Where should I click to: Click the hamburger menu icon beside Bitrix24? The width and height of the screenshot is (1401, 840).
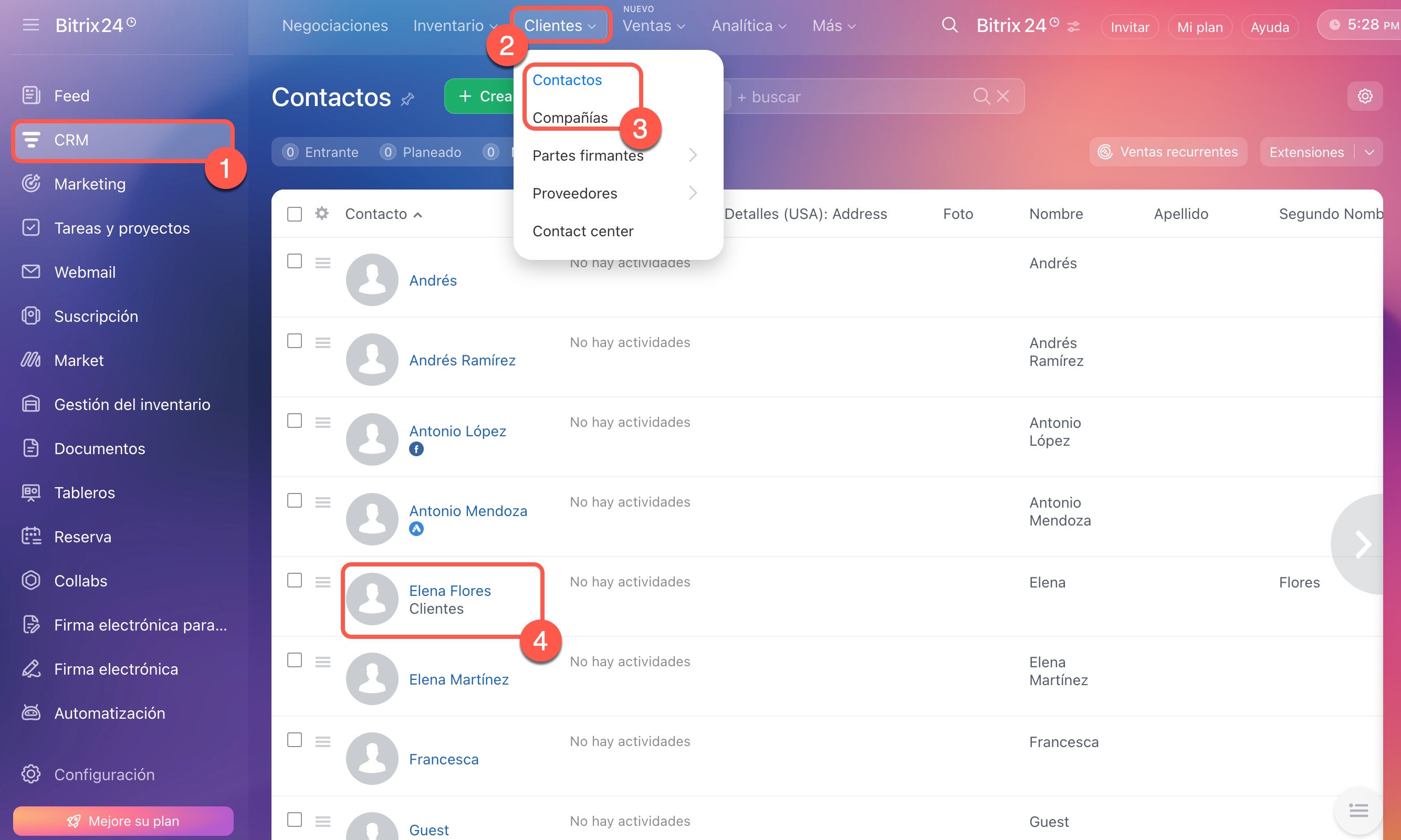[x=30, y=25]
